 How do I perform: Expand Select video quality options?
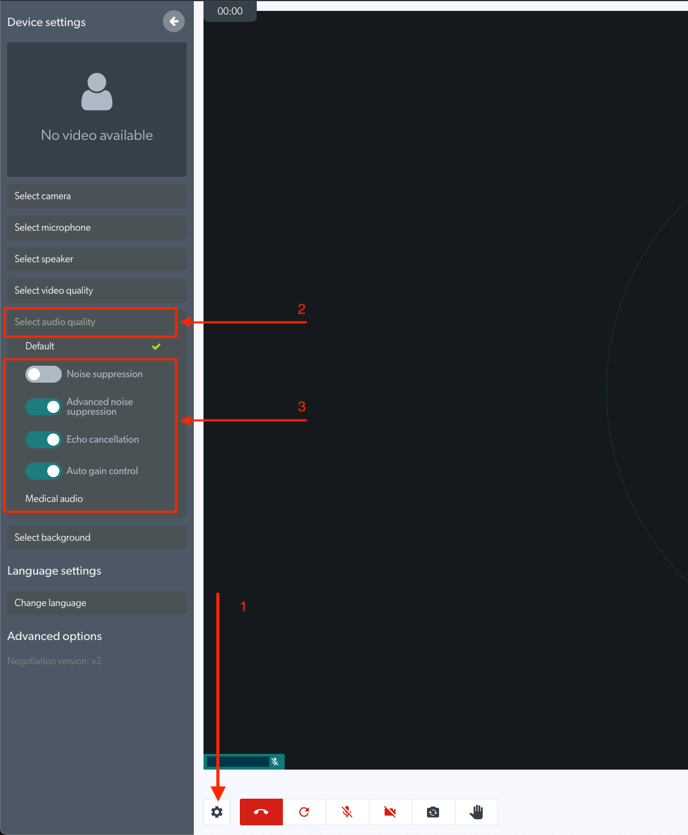pyautogui.click(x=97, y=290)
